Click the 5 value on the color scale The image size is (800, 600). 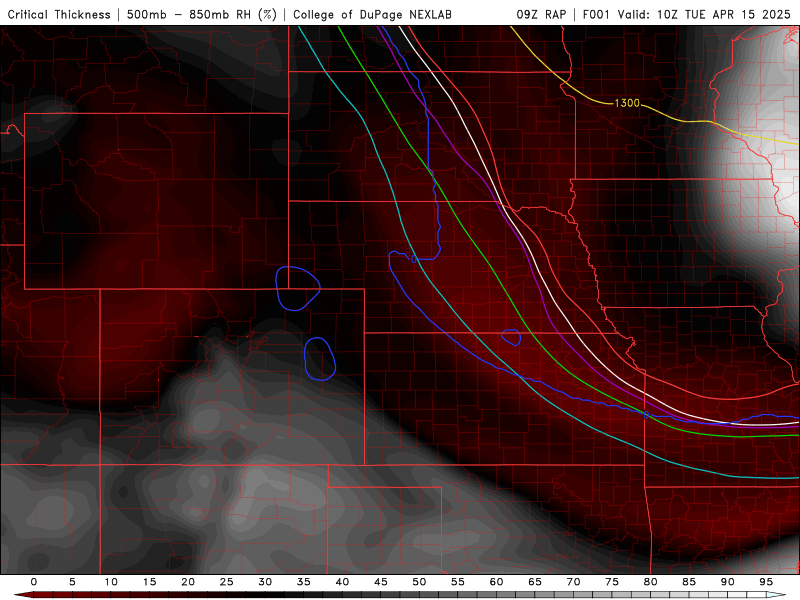pyautogui.click(x=72, y=582)
